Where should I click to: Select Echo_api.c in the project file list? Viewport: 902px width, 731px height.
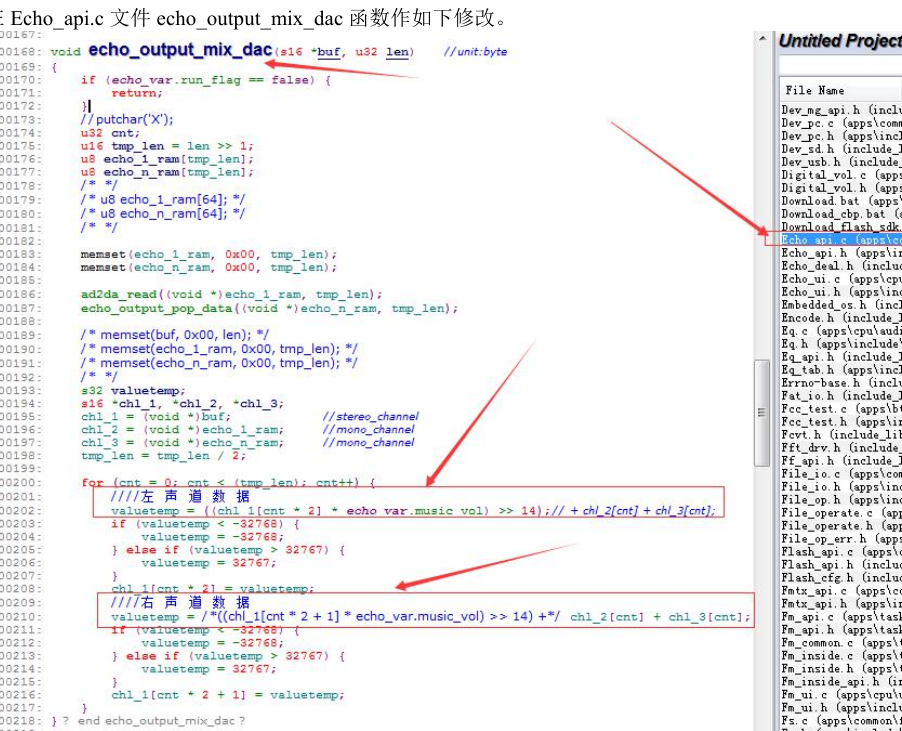click(x=841, y=240)
